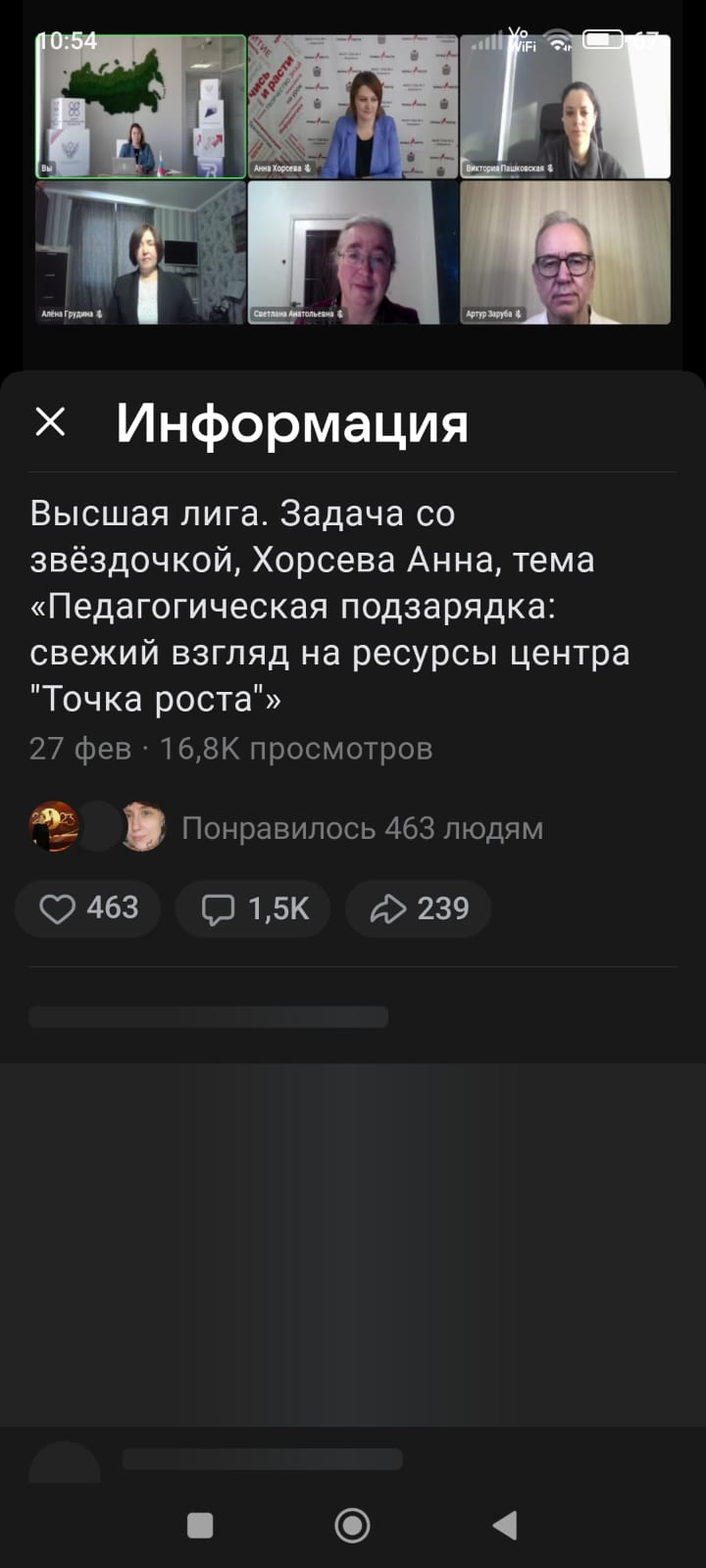Tap the 27 фев views count line

[230, 749]
